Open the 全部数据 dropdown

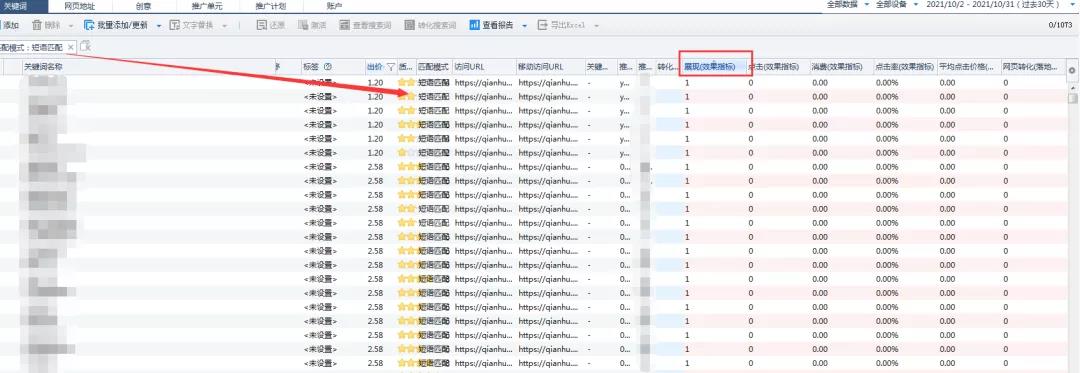coord(847,4)
